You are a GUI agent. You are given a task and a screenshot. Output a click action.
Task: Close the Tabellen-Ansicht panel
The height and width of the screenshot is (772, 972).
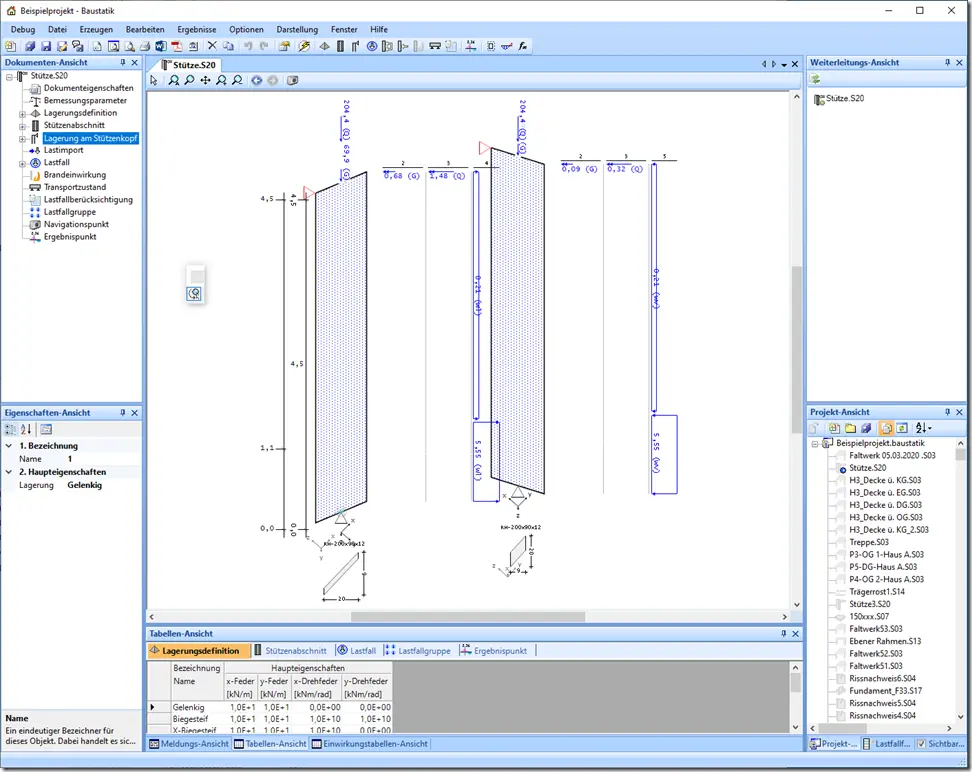[796, 634]
